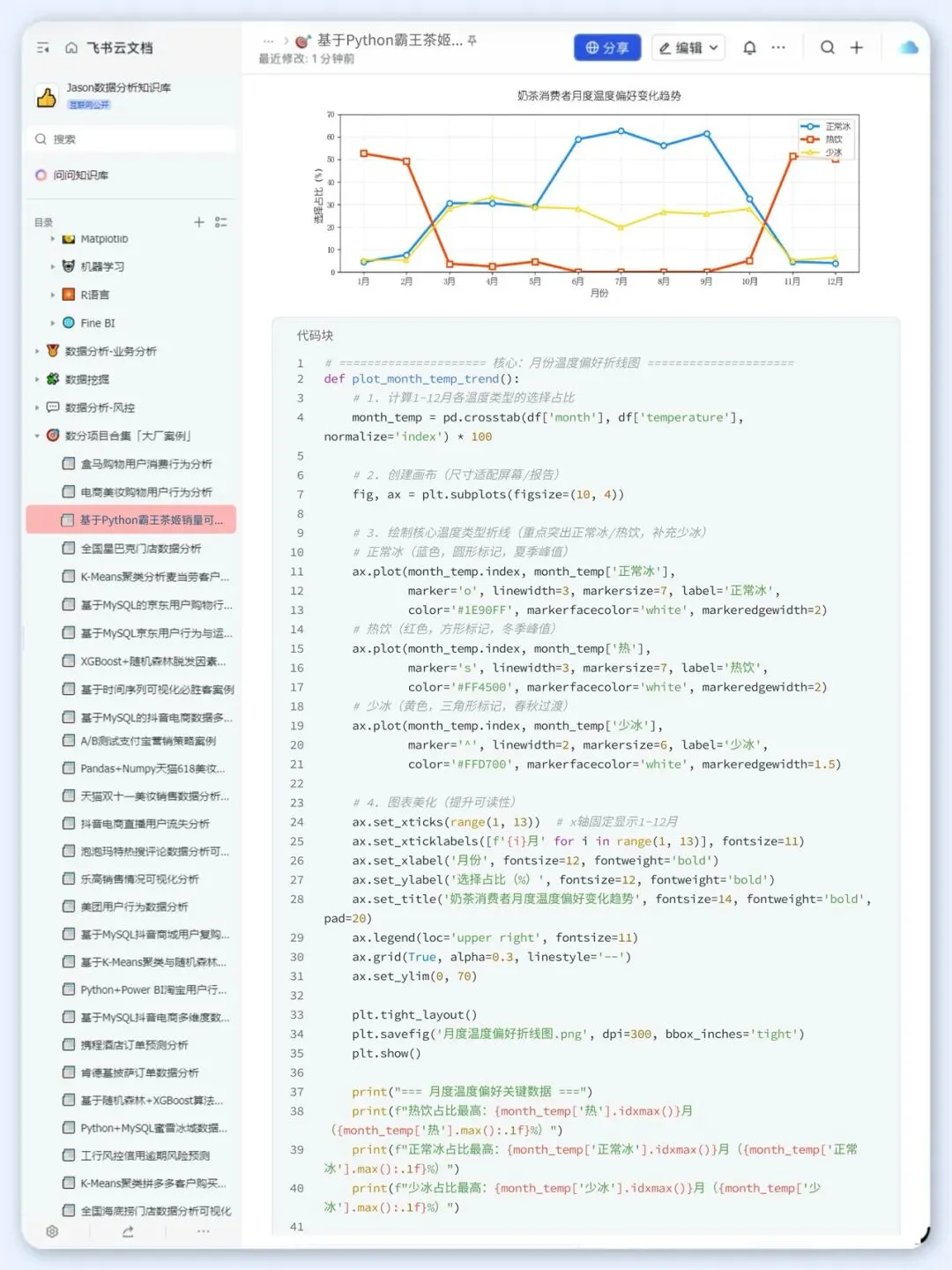The height and width of the screenshot is (1270, 952).
Task: Click the document icon beside 基于时间序列可视化
Action: coord(68,689)
